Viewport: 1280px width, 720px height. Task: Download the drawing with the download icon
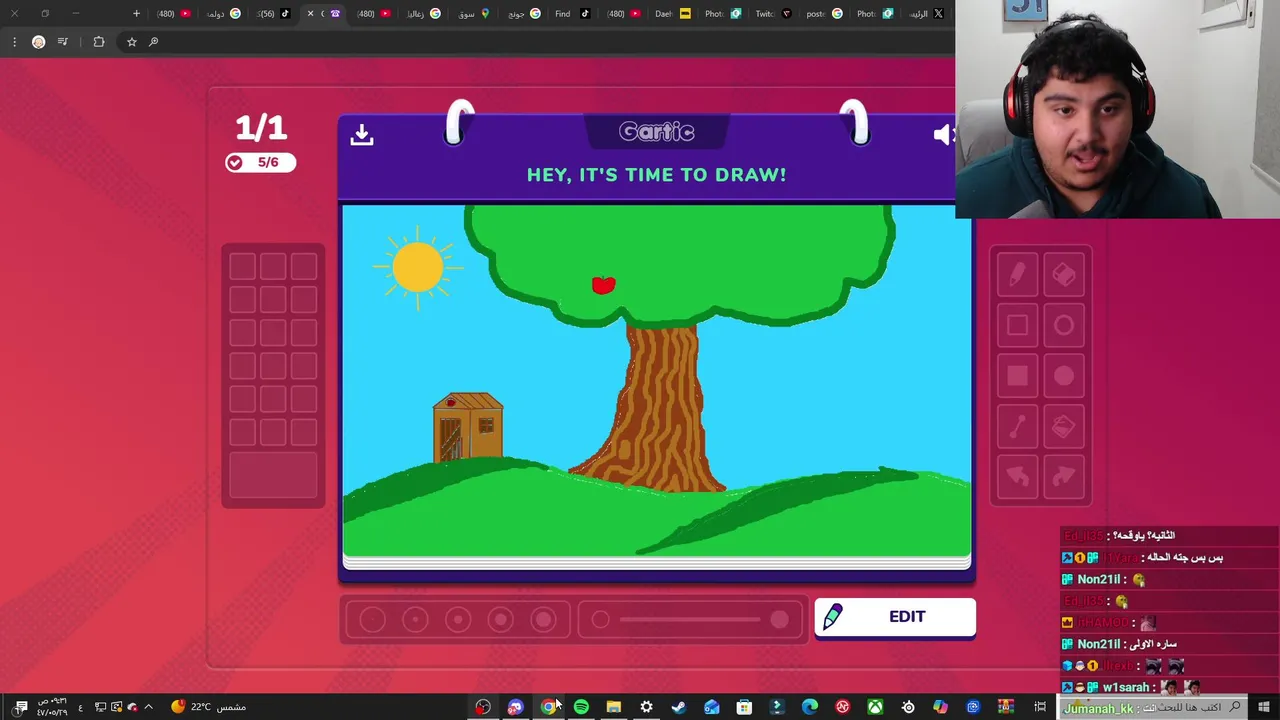point(362,134)
